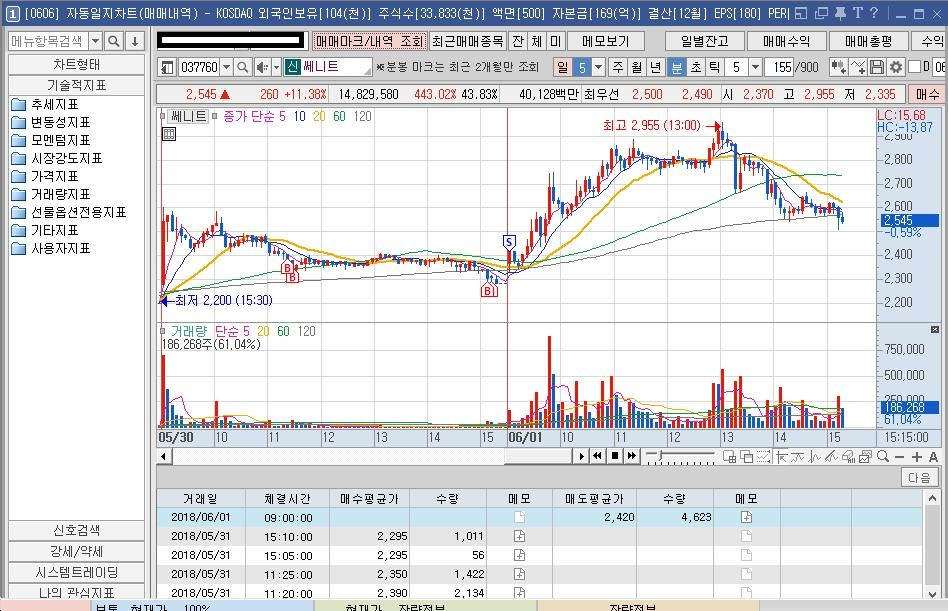
Task: Click the chart list icon left of stock code
Action: click(167, 67)
